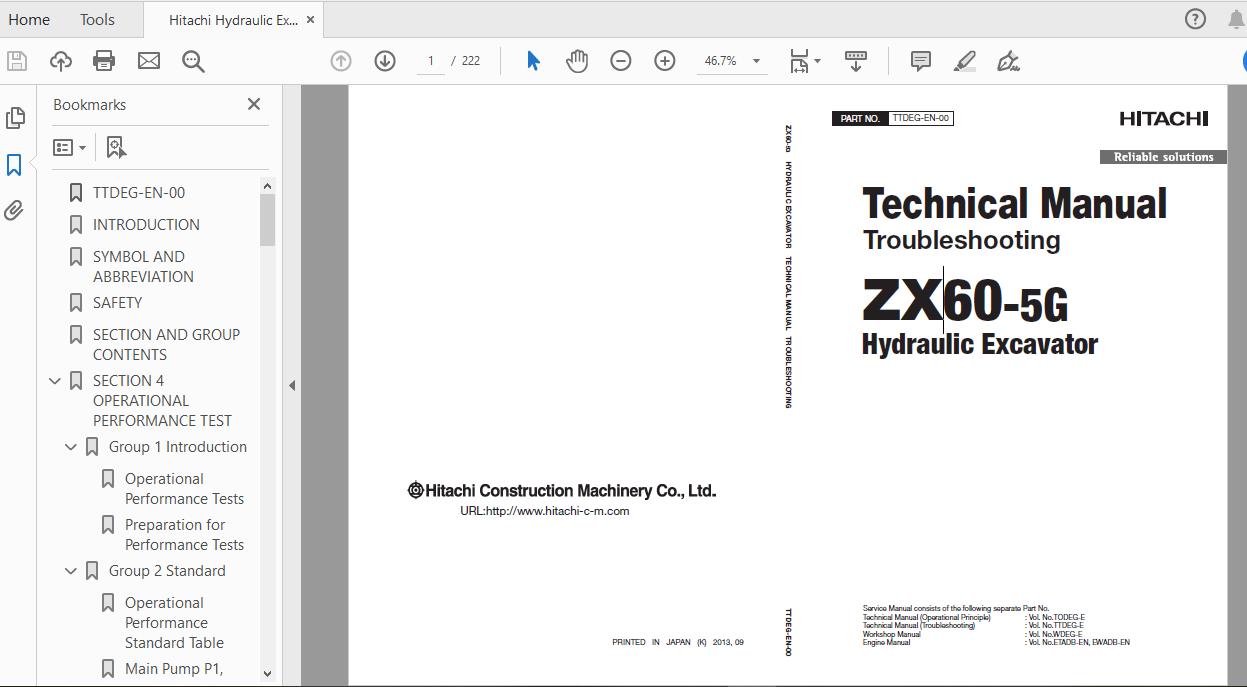Zoom in with plus icon
The height and width of the screenshot is (687, 1247).
point(665,61)
